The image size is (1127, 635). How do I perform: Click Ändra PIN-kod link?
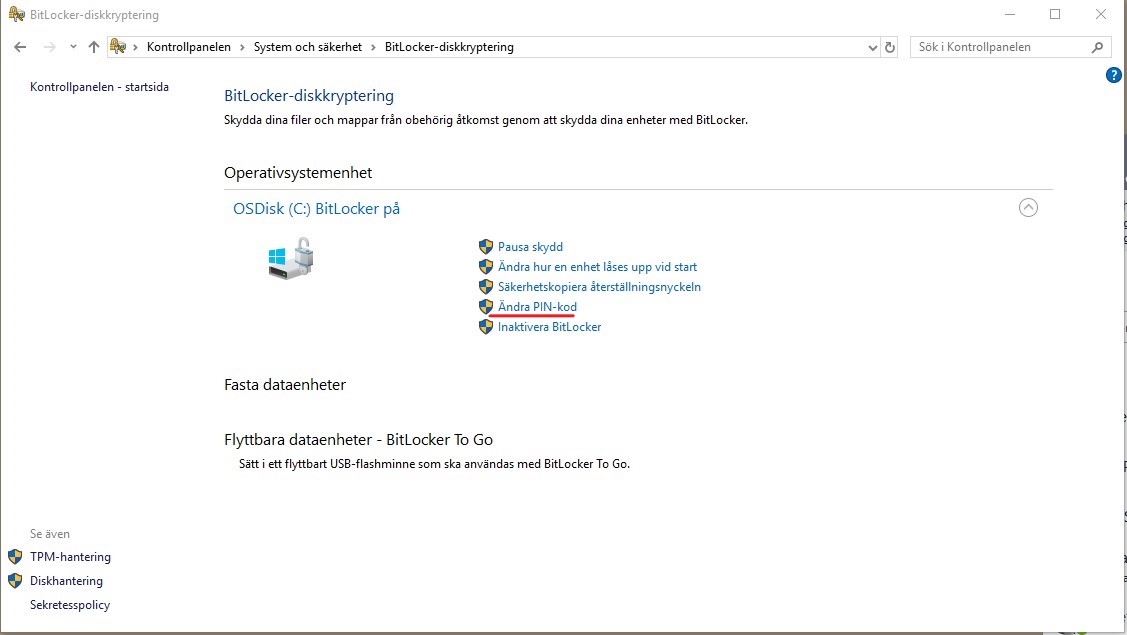[x=538, y=307]
